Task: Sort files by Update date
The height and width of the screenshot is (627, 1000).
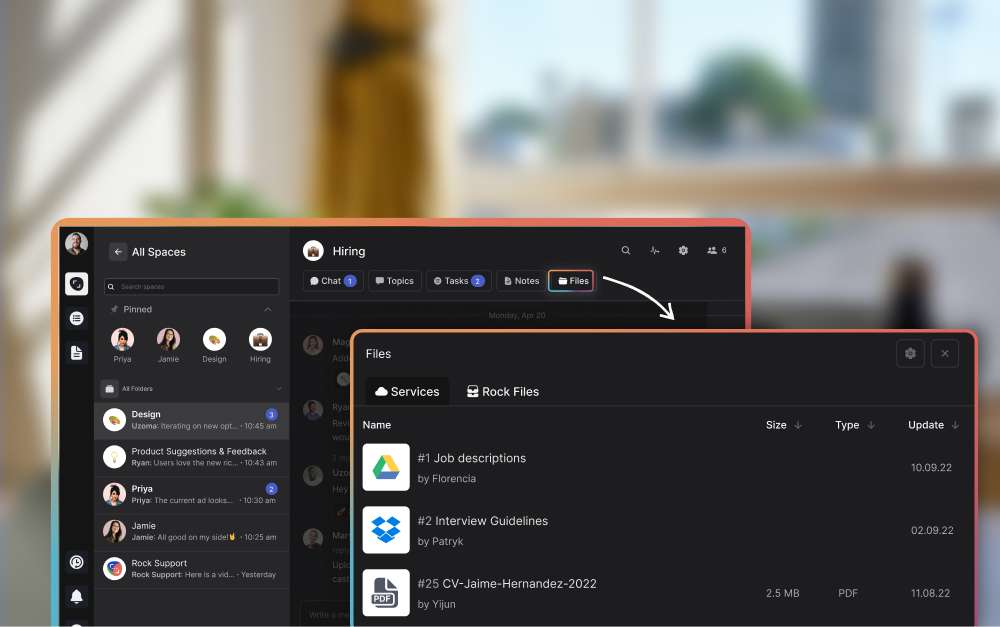Action: (x=933, y=425)
